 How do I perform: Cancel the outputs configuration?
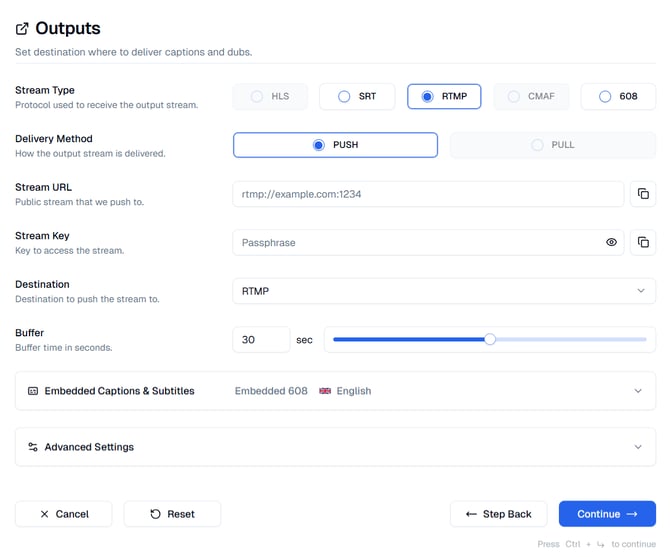pos(63,514)
